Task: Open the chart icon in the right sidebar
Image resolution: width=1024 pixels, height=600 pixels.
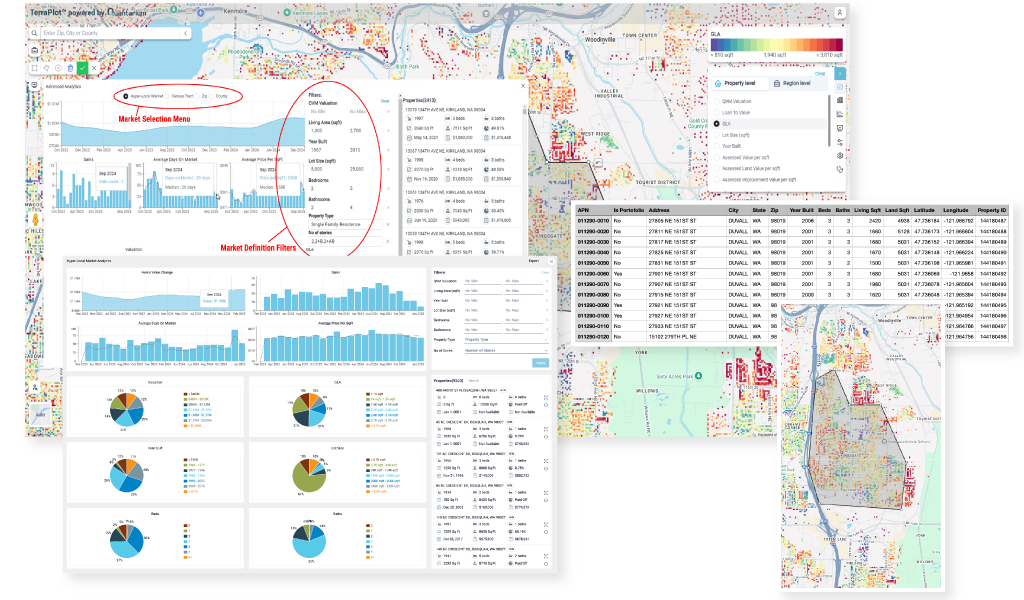Action: tap(840, 114)
